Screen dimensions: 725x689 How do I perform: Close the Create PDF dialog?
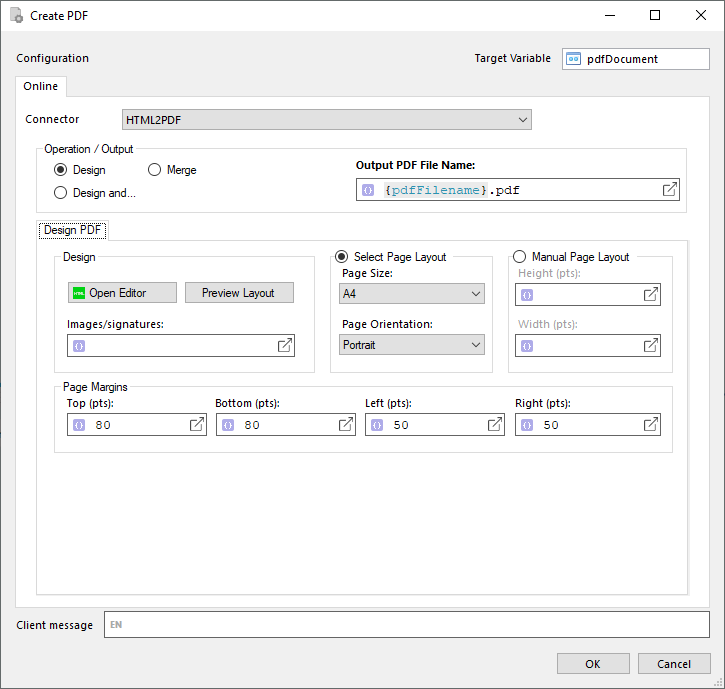tap(701, 15)
